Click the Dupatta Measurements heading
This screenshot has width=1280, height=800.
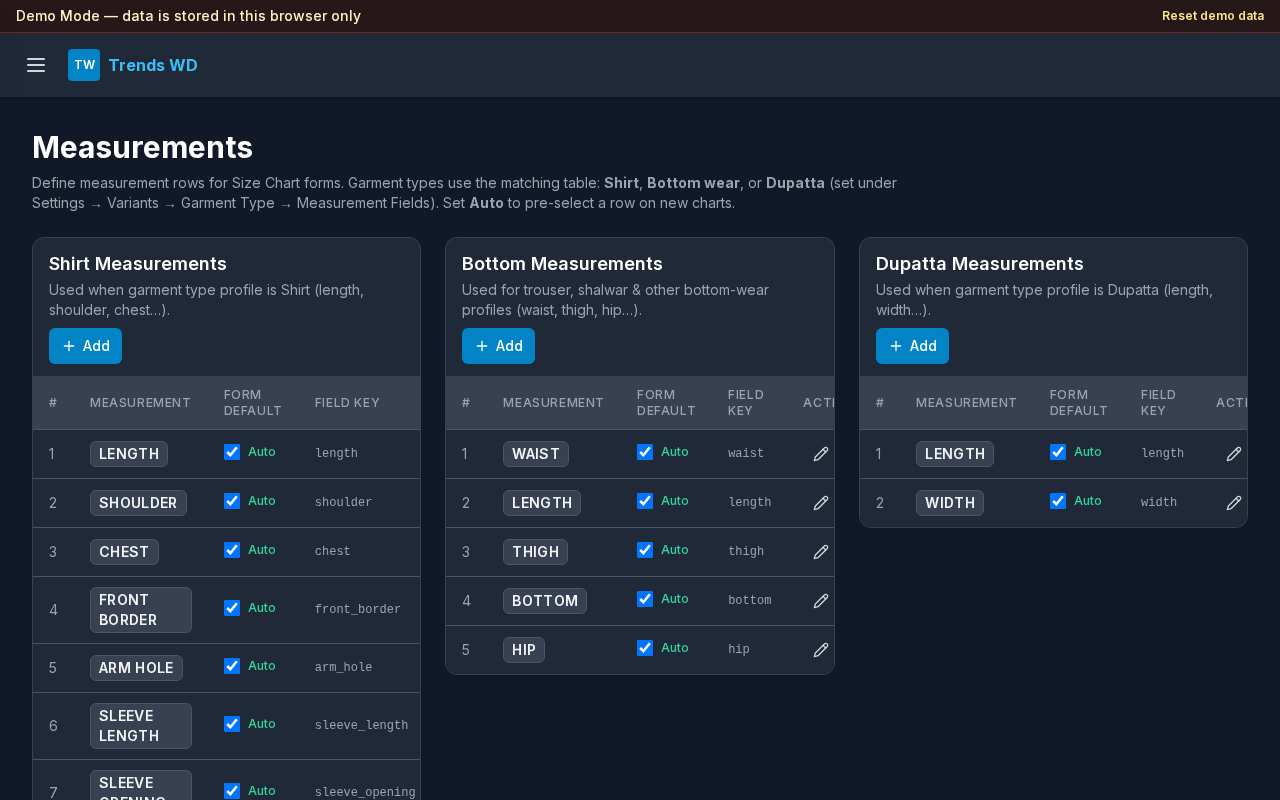[x=980, y=264]
